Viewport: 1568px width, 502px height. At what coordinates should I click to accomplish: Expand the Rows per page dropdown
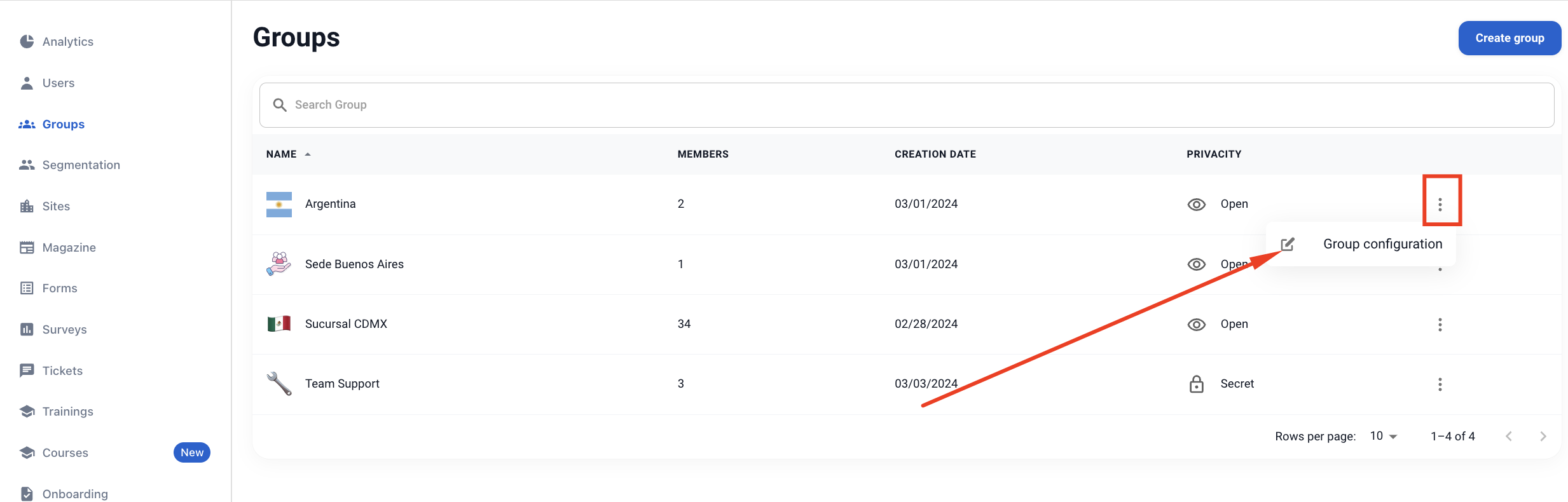point(1384,437)
